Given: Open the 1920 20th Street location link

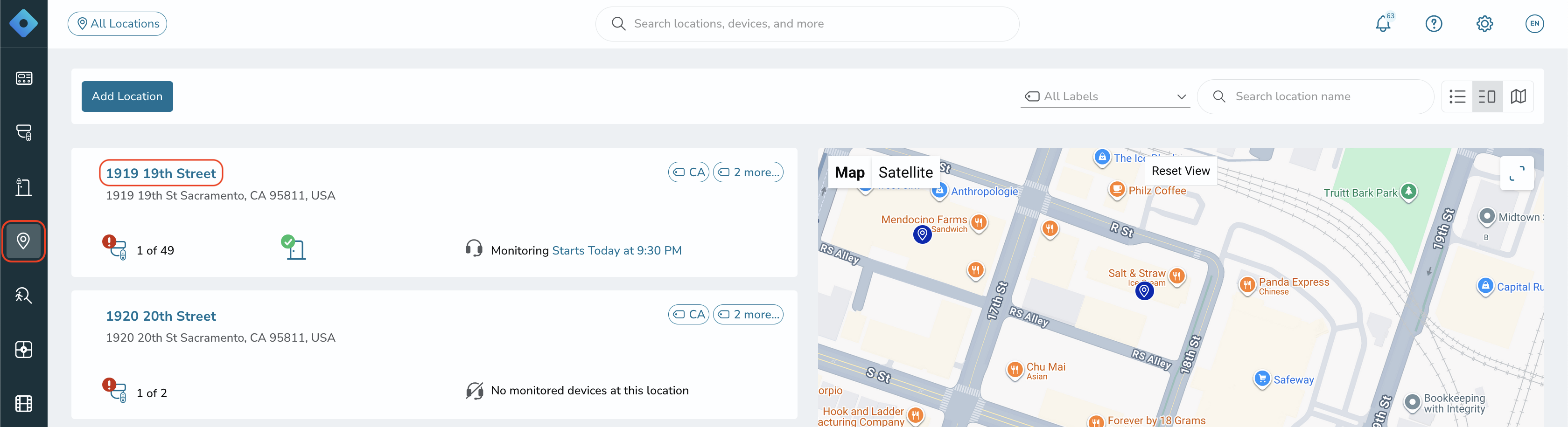Looking at the screenshot, I should point(161,317).
